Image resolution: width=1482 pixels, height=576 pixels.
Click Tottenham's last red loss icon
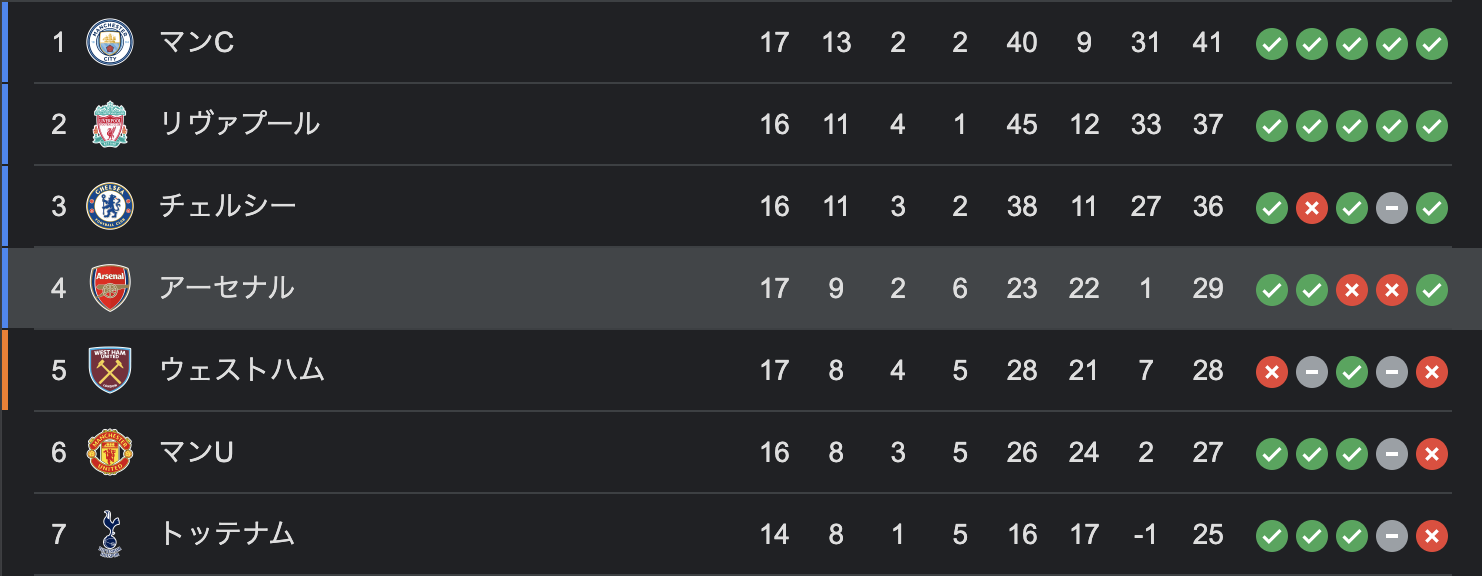[1432, 535]
